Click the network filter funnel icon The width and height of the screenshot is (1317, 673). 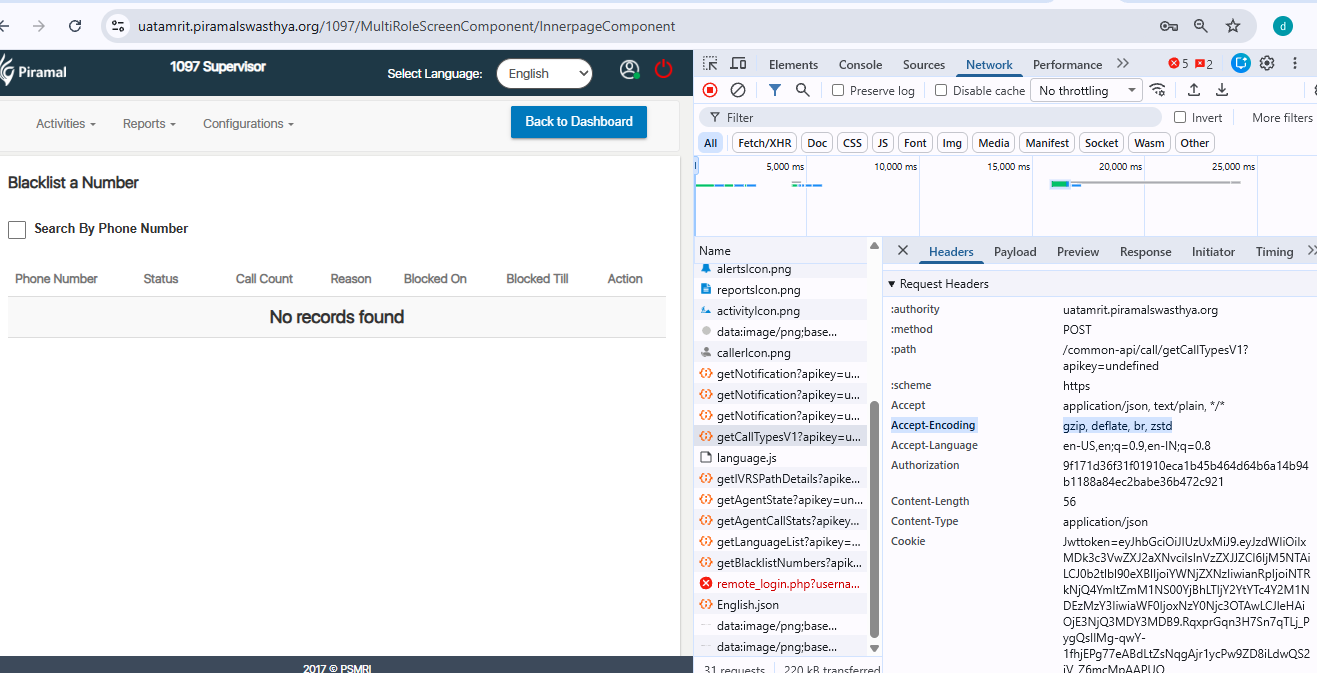pyautogui.click(x=775, y=90)
